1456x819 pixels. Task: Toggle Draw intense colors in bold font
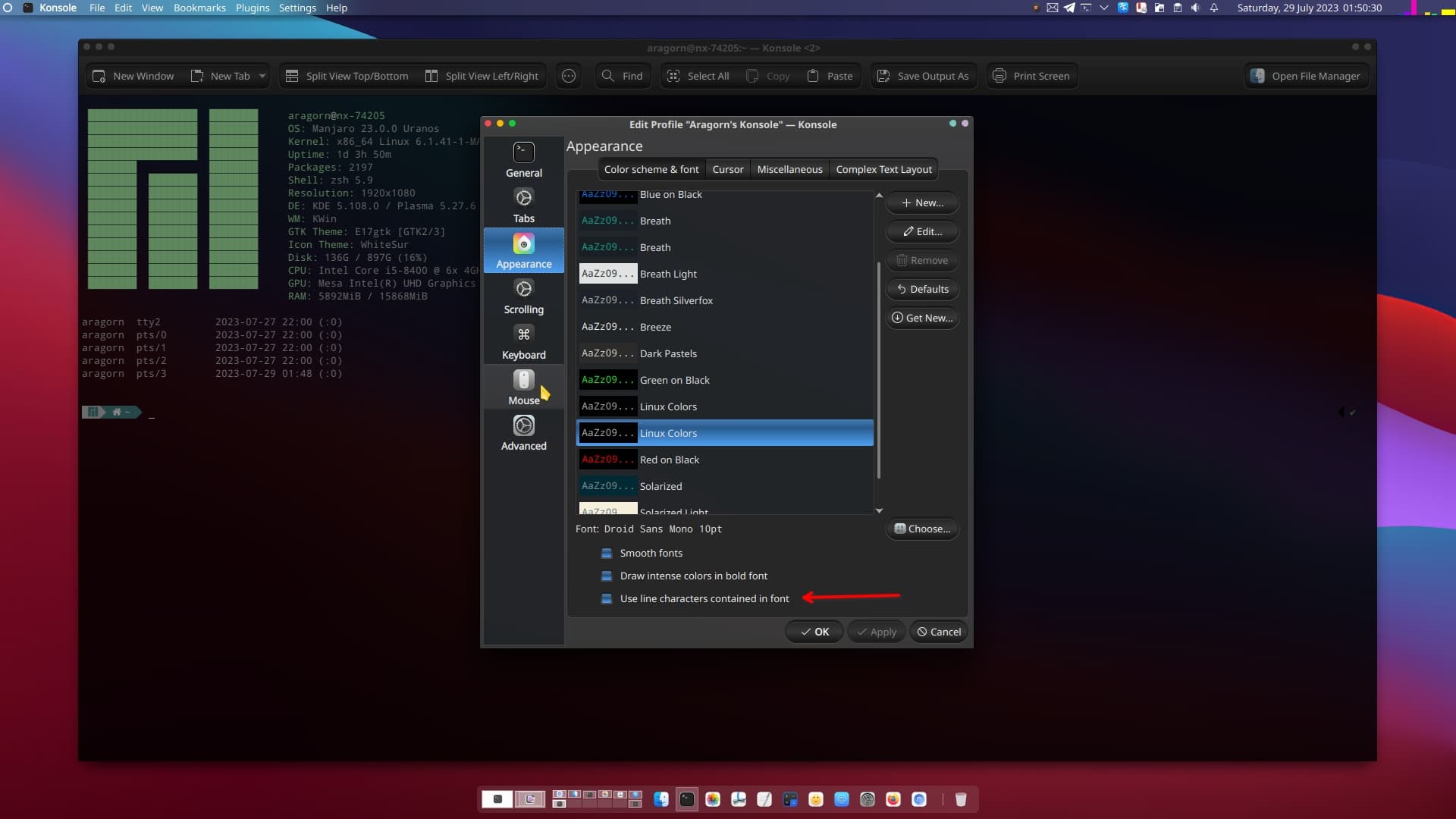pyautogui.click(x=607, y=576)
